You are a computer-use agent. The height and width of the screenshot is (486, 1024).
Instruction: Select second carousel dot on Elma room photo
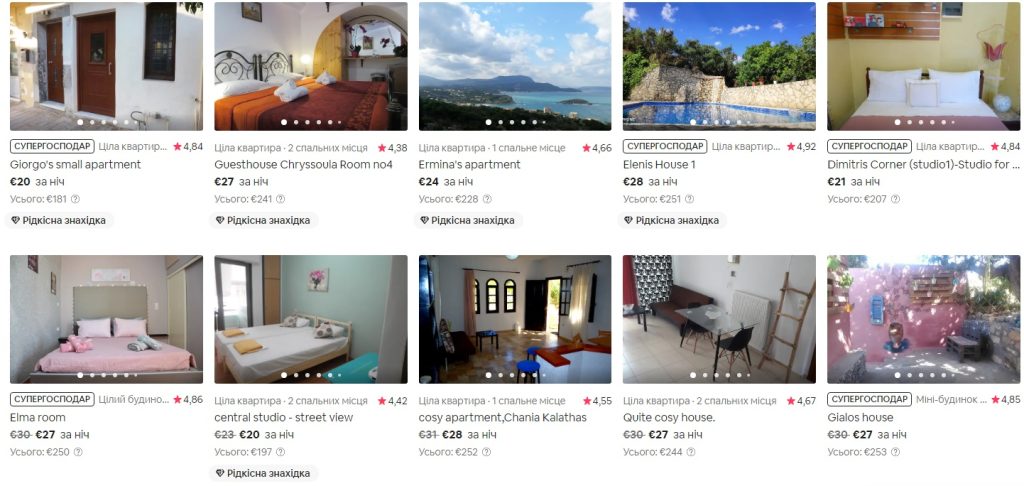point(91,375)
